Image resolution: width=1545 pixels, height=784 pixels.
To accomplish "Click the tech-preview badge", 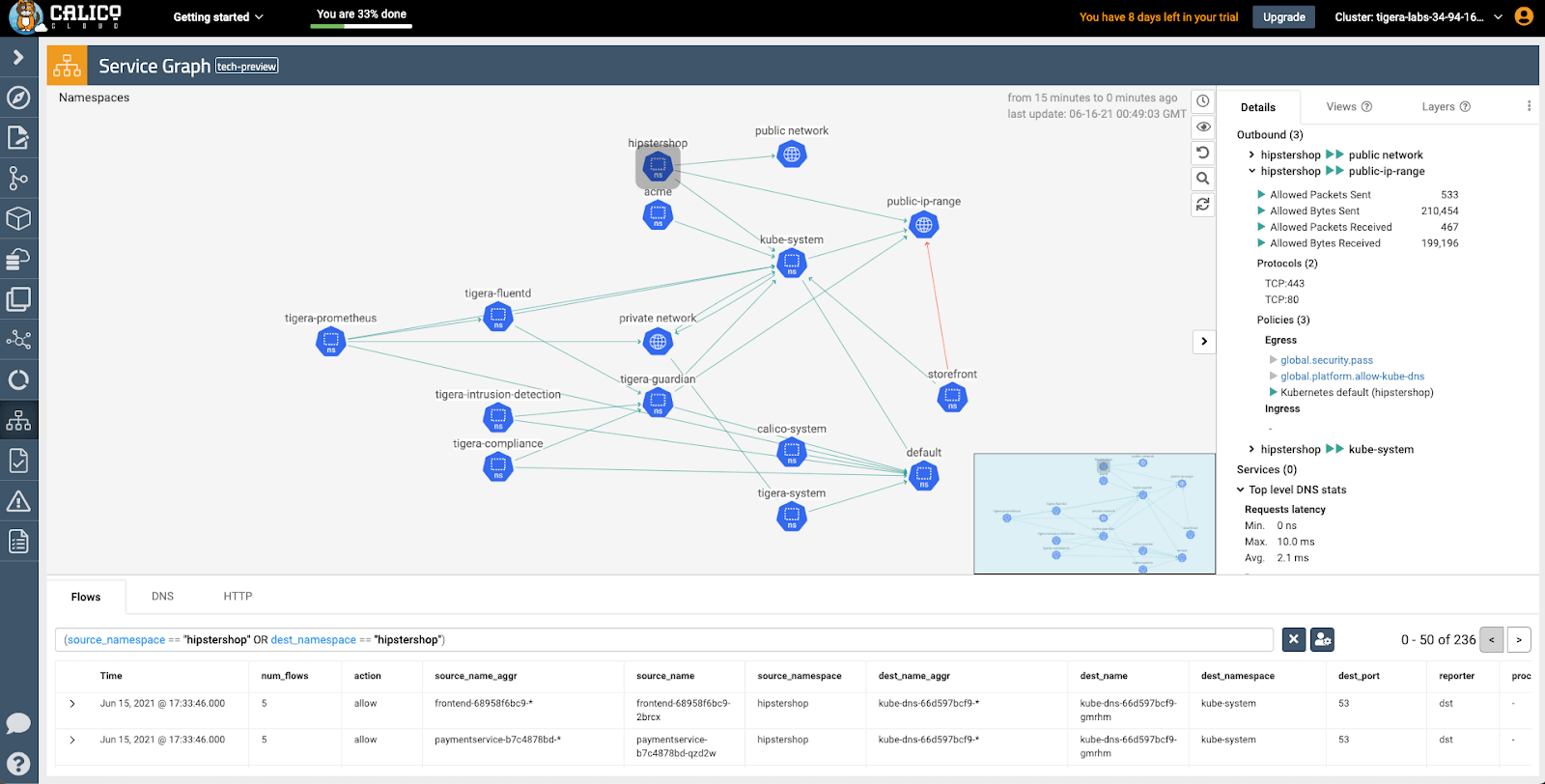I will 247,67.
